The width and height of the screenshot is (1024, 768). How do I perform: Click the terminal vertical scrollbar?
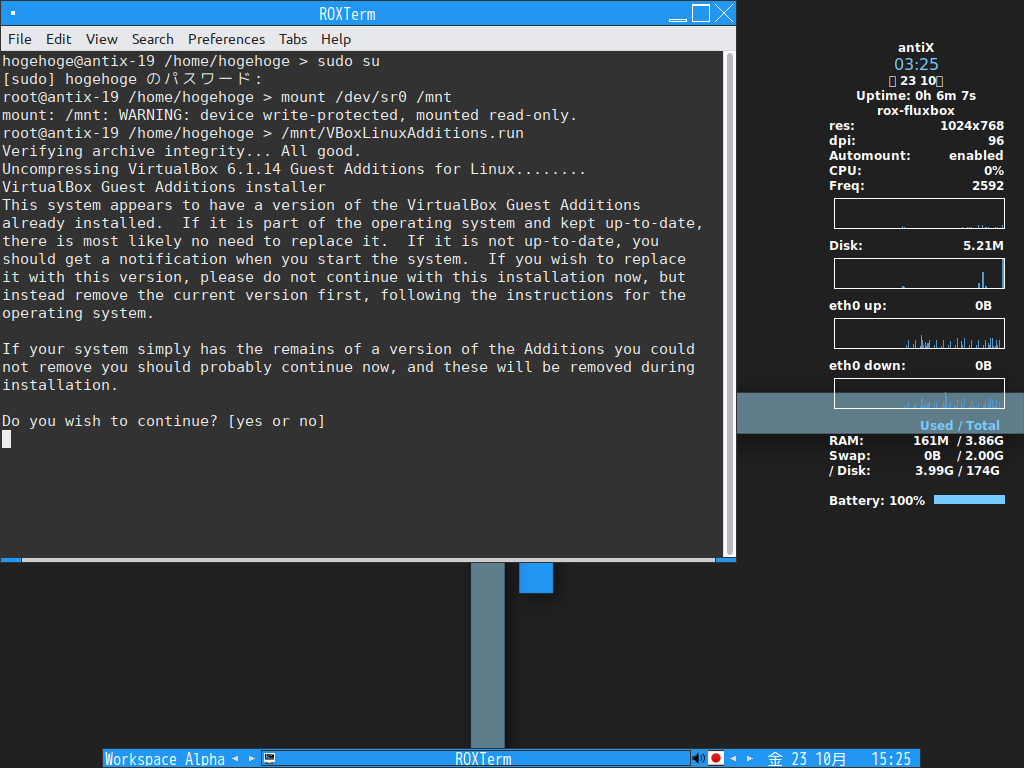[x=729, y=304]
